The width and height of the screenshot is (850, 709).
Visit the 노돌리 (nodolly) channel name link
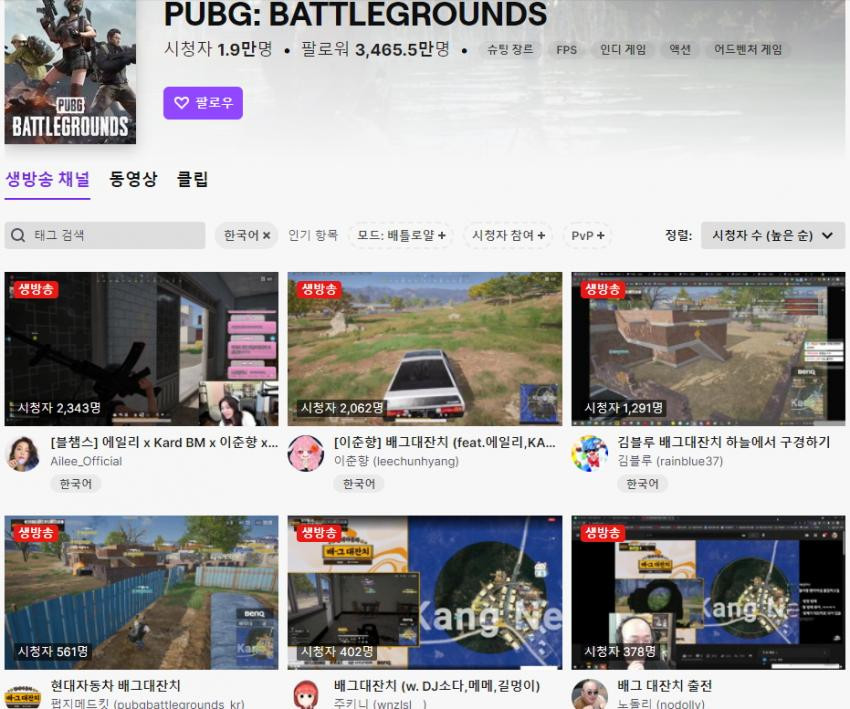661,704
